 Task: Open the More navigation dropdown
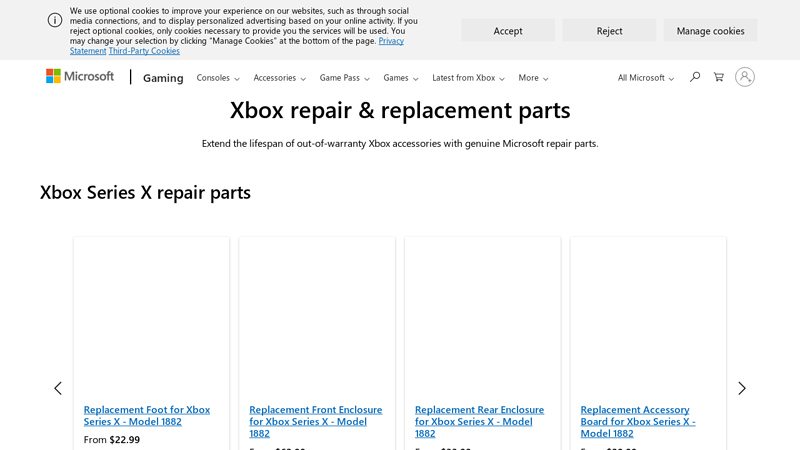533,78
